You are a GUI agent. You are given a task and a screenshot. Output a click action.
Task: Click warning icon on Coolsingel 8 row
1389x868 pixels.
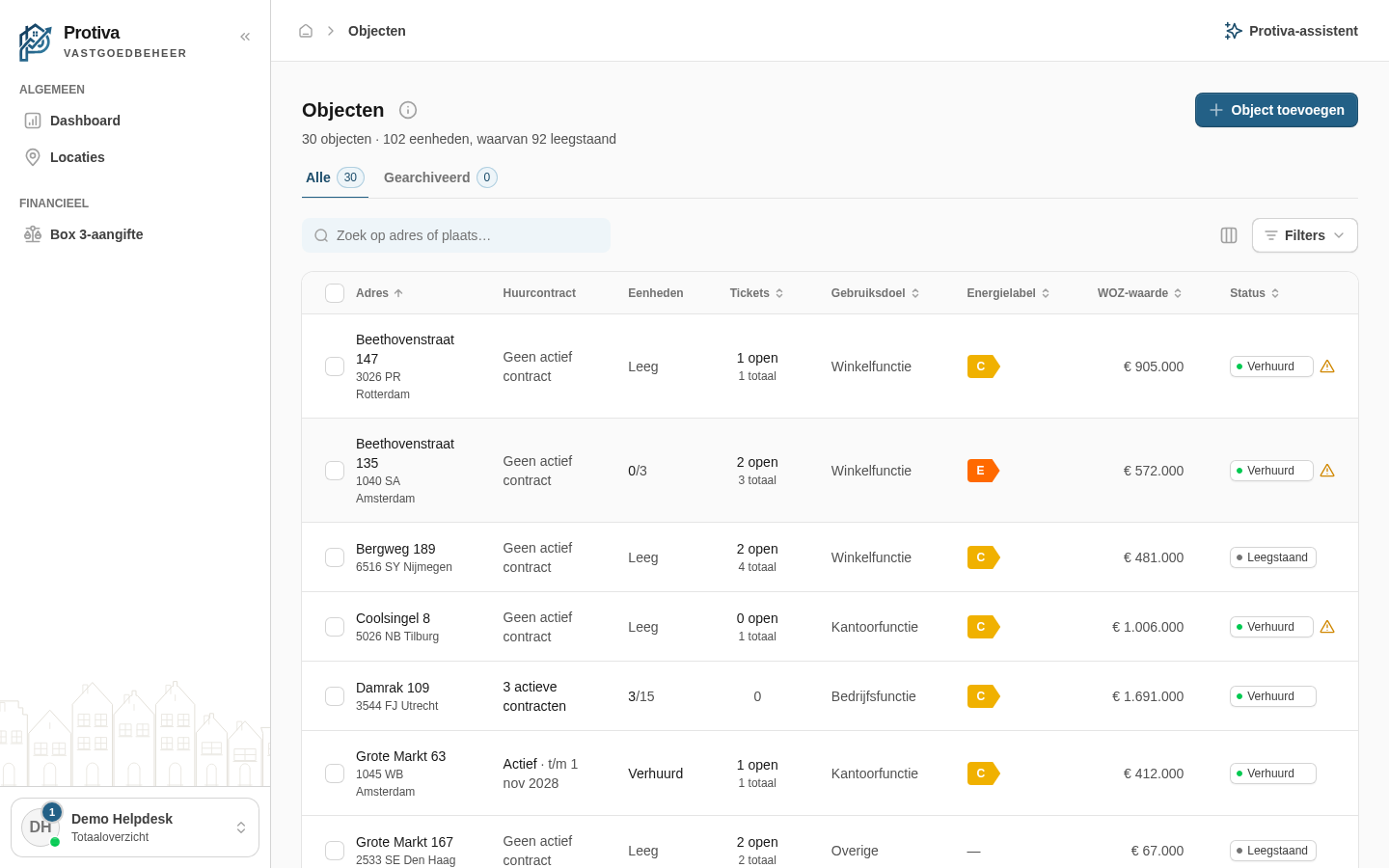pyautogui.click(x=1327, y=627)
